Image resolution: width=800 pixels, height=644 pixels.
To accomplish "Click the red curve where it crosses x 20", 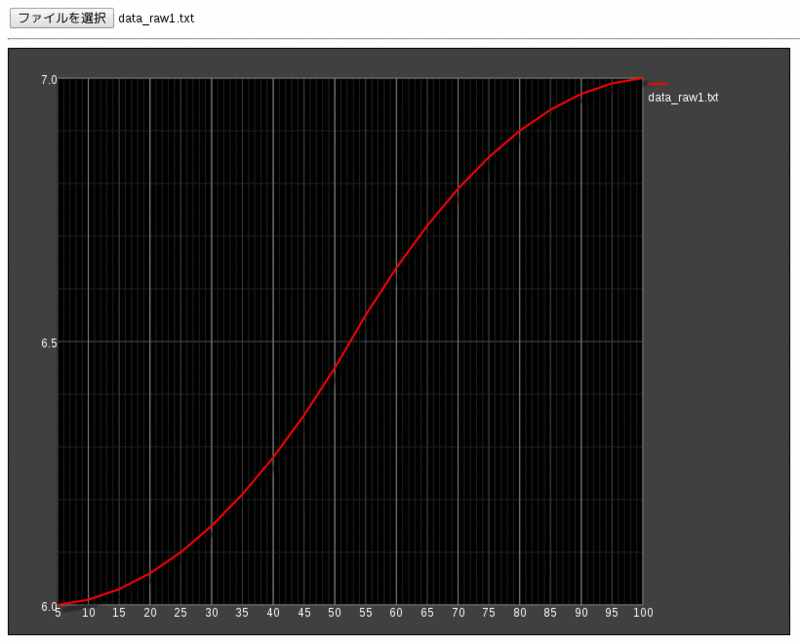I will click(x=150, y=573).
